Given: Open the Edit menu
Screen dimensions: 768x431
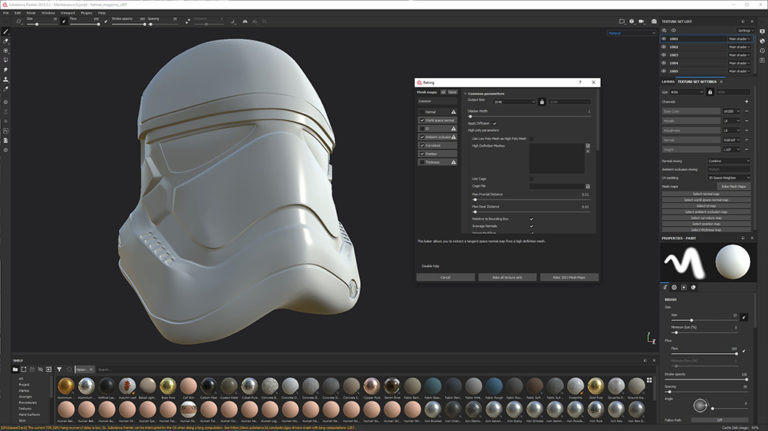Looking at the screenshot, I should [18, 13].
